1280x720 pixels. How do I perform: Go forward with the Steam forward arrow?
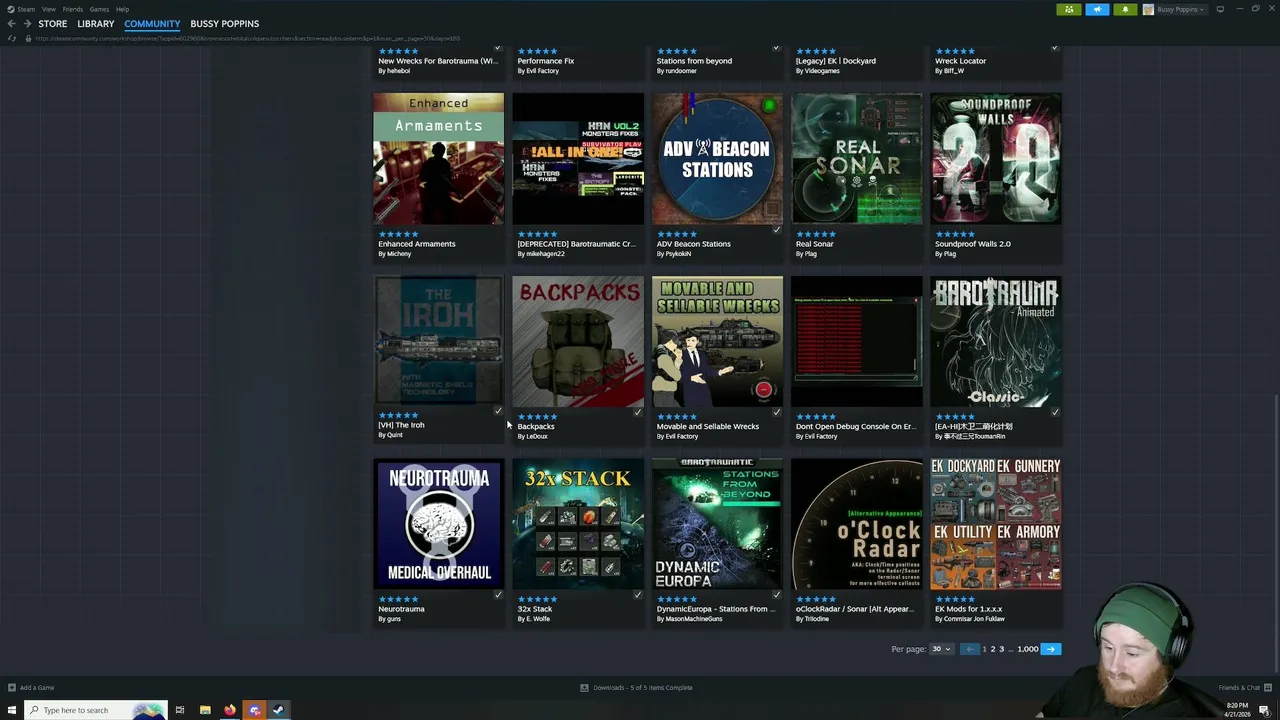[x=26, y=24]
